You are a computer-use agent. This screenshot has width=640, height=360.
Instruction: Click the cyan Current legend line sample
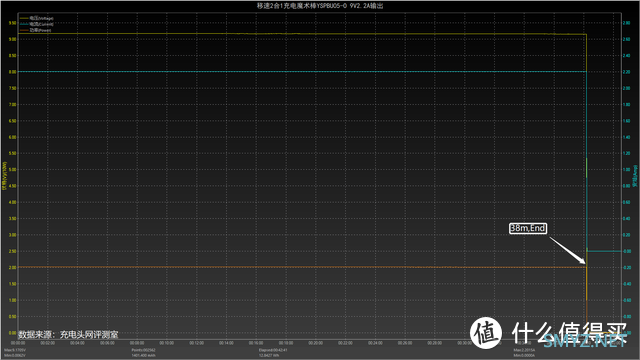[x=24, y=24]
